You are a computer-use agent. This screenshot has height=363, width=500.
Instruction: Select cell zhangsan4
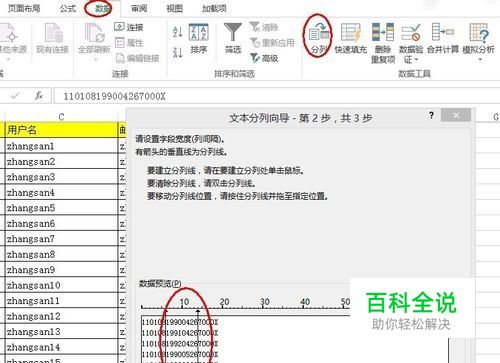tap(61, 192)
